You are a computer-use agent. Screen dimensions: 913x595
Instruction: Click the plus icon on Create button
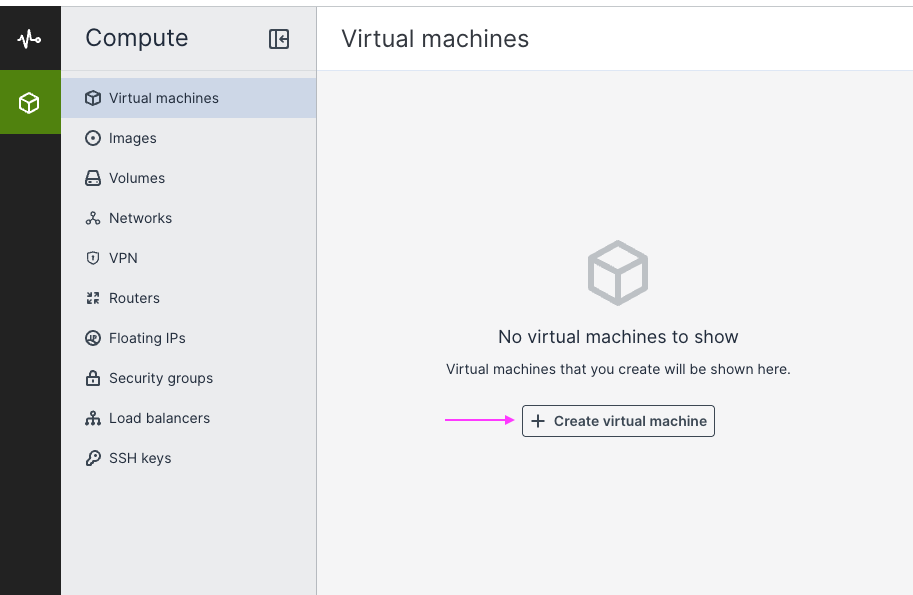click(538, 421)
